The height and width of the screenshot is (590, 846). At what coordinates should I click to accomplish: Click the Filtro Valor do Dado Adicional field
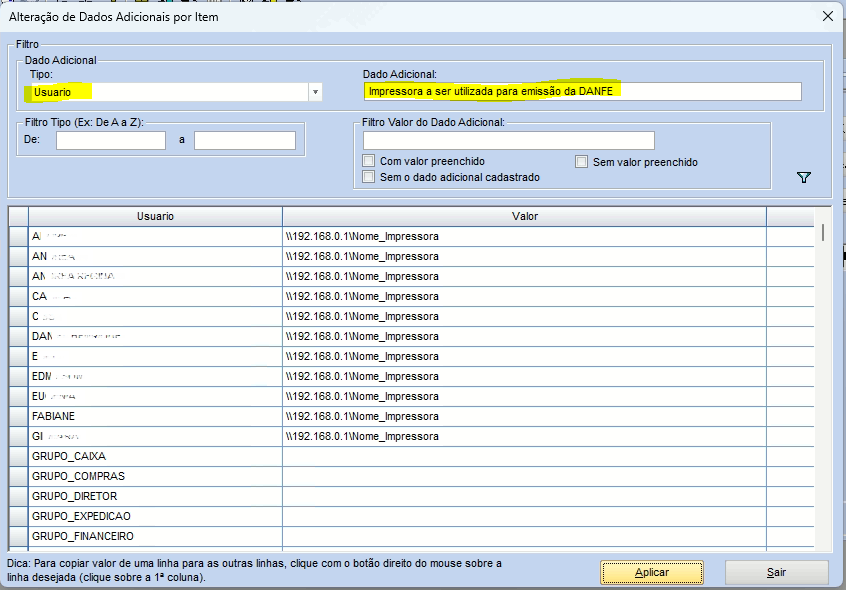coord(508,140)
